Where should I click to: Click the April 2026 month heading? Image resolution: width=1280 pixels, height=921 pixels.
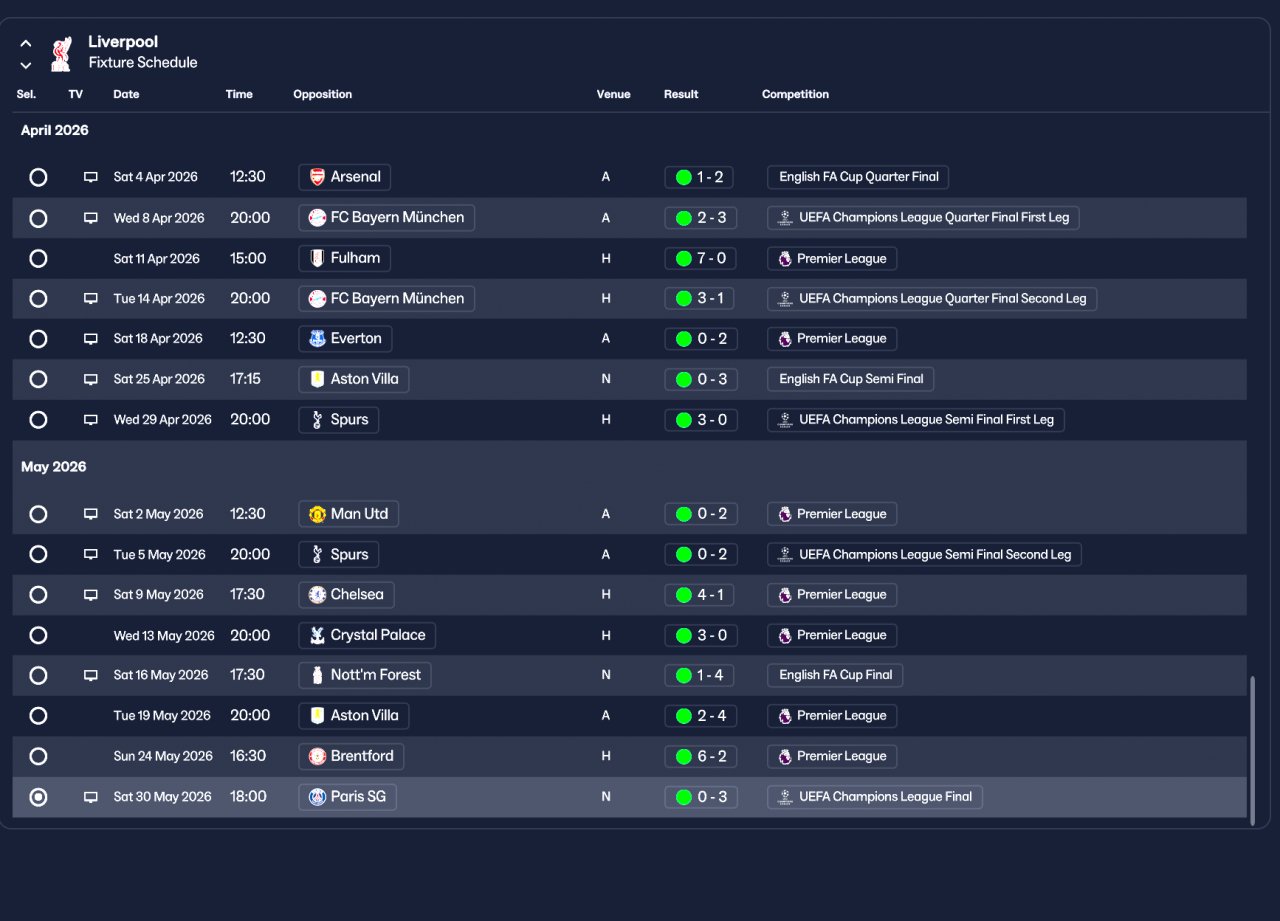(x=55, y=130)
